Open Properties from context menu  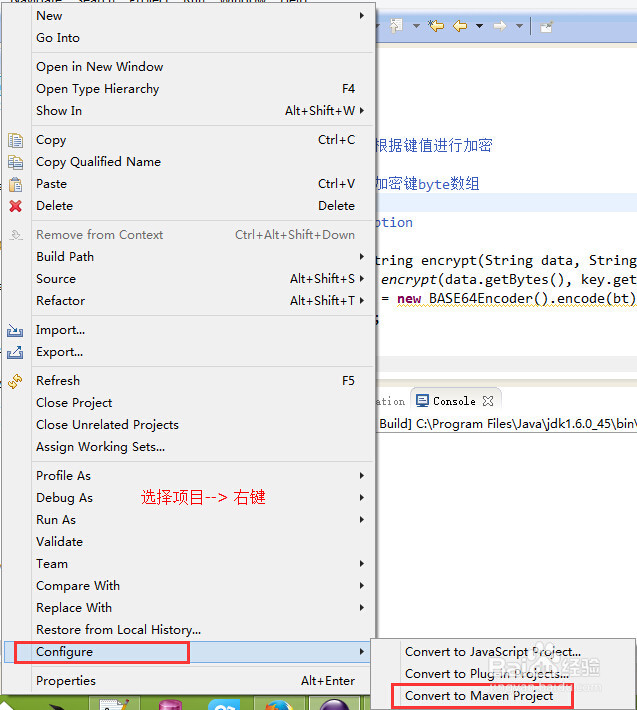click(189, 681)
